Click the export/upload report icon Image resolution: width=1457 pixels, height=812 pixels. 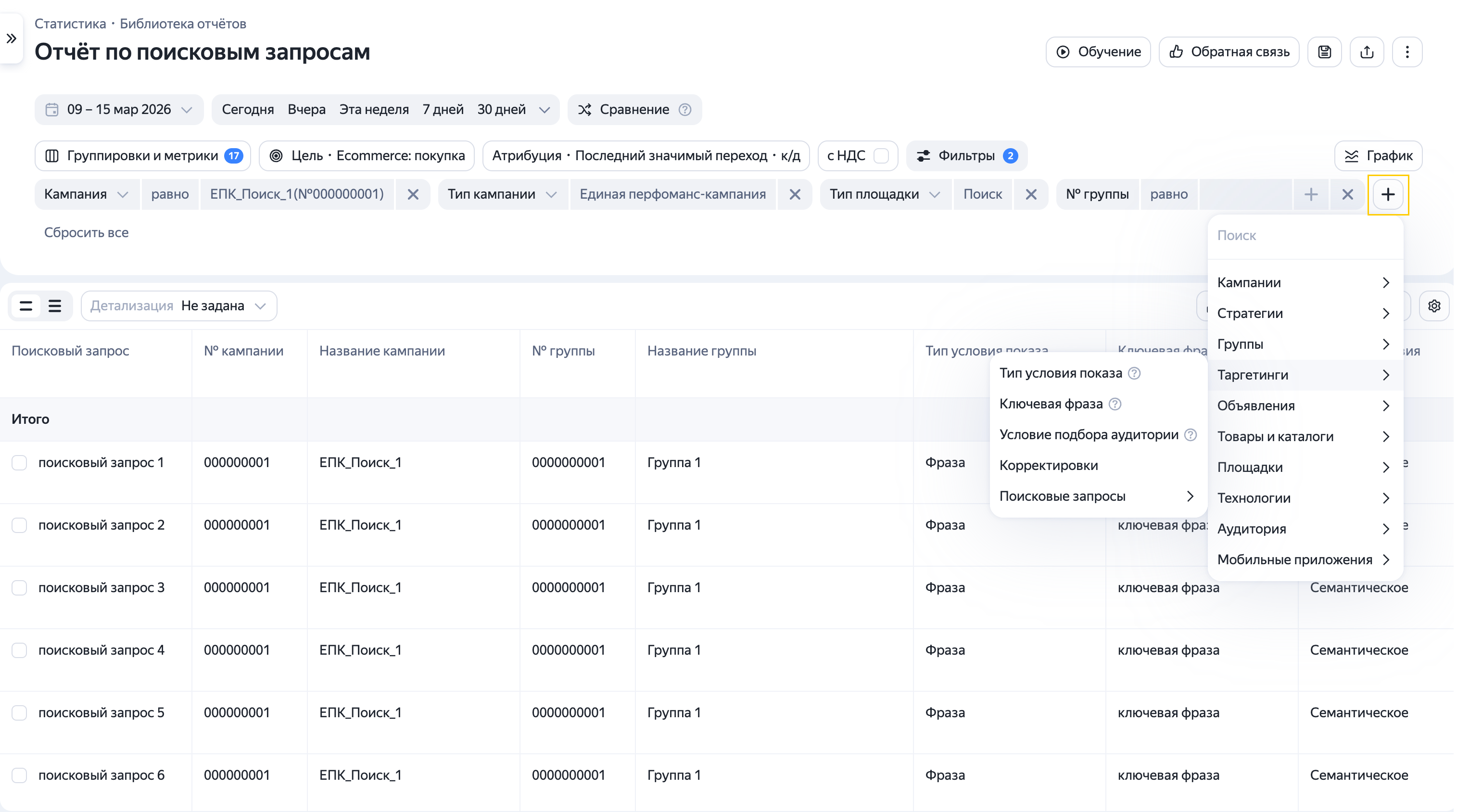pyautogui.click(x=1367, y=52)
